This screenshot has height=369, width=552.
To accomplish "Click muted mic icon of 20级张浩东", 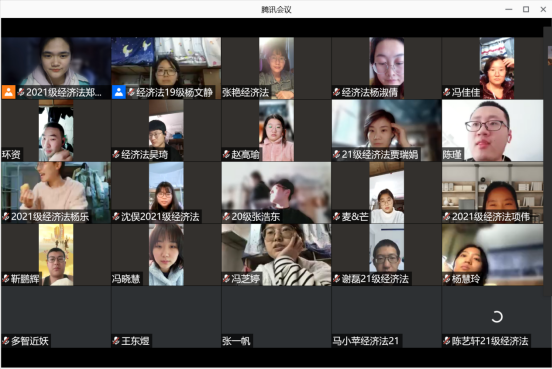I will 226,216.
